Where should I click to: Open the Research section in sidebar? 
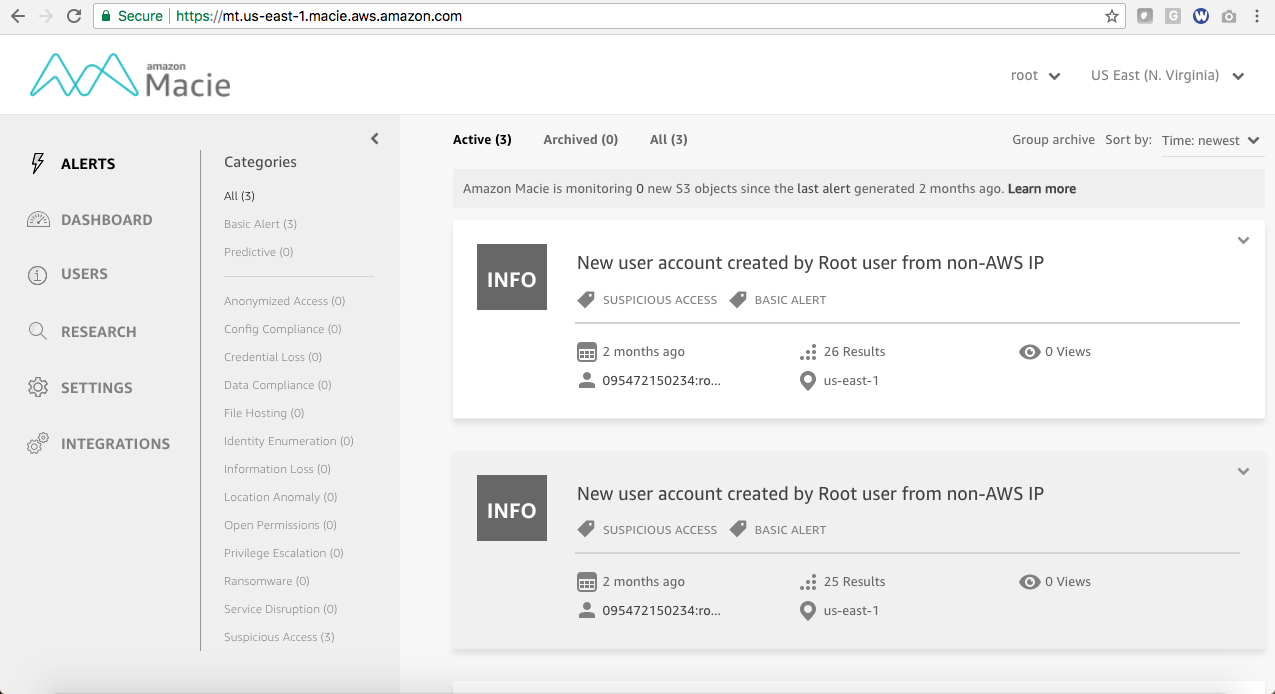pyautogui.click(x=99, y=332)
